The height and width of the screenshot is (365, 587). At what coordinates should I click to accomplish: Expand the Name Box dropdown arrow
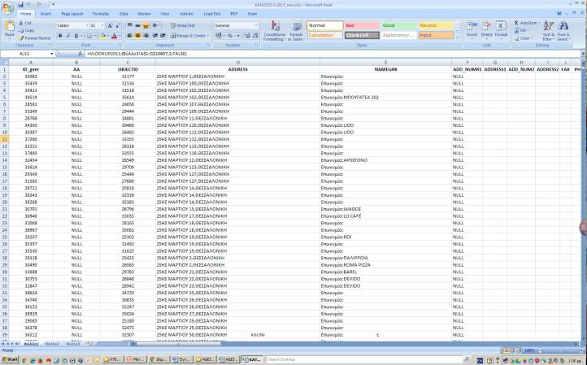pyautogui.click(x=52, y=54)
